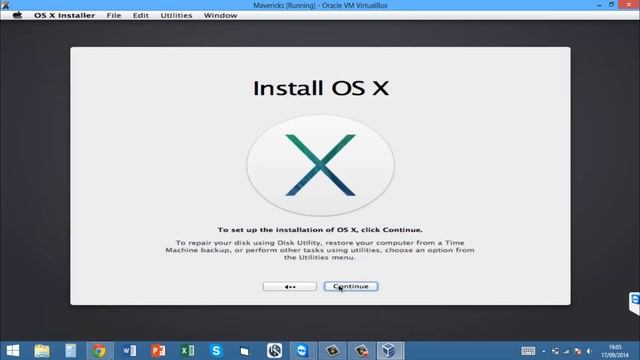The width and height of the screenshot is (640, 360).
Task: Click the network connection icon in the tray
Action: pyautogui.click(x=555, y=351)
